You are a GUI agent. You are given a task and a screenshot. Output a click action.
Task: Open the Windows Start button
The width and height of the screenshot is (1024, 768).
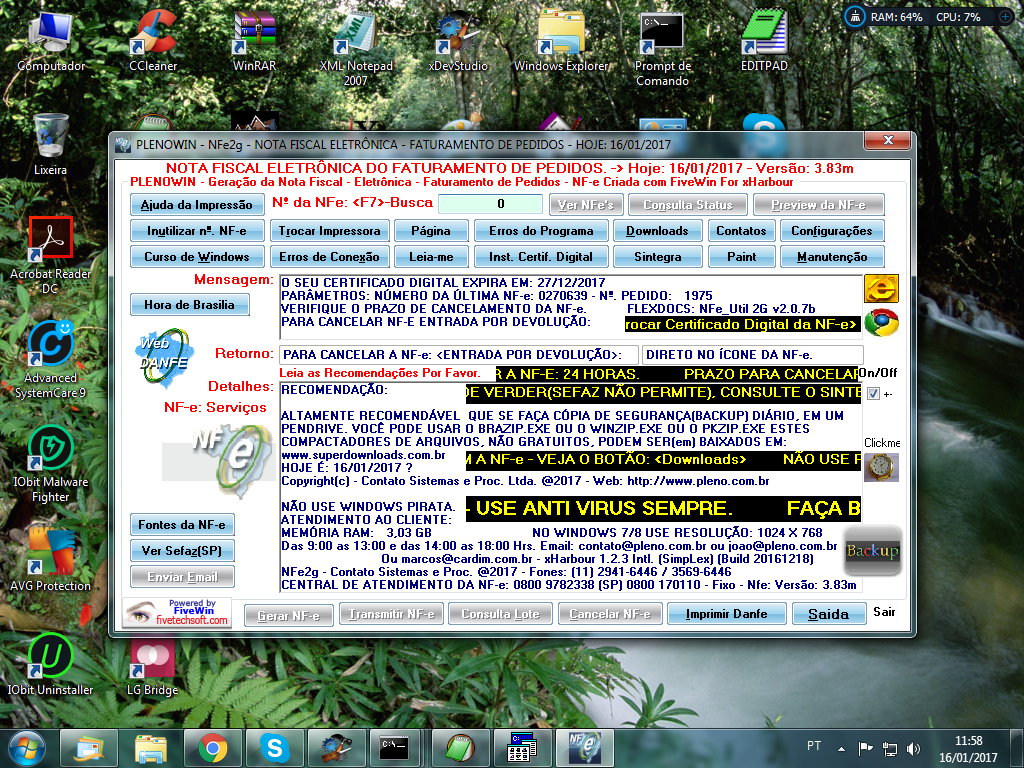click(26, 748)
